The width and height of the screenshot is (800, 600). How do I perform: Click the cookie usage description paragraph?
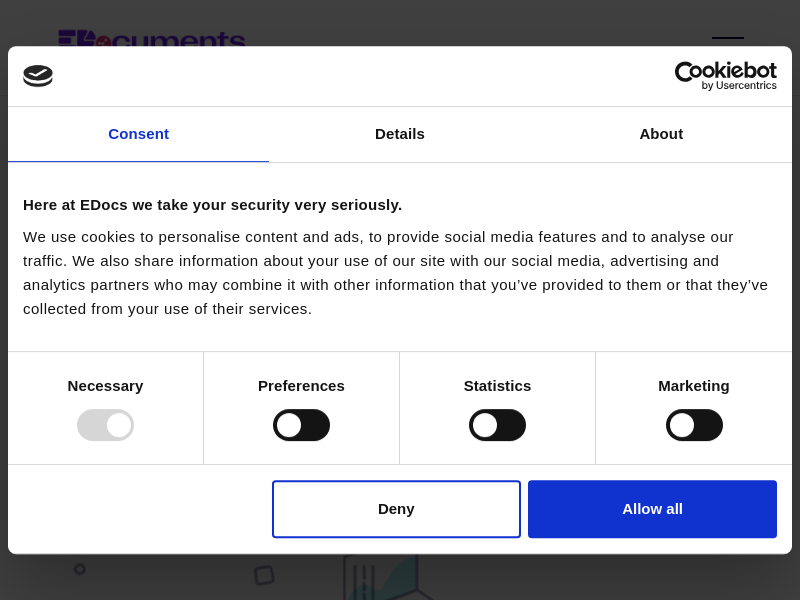click(395, 273)
